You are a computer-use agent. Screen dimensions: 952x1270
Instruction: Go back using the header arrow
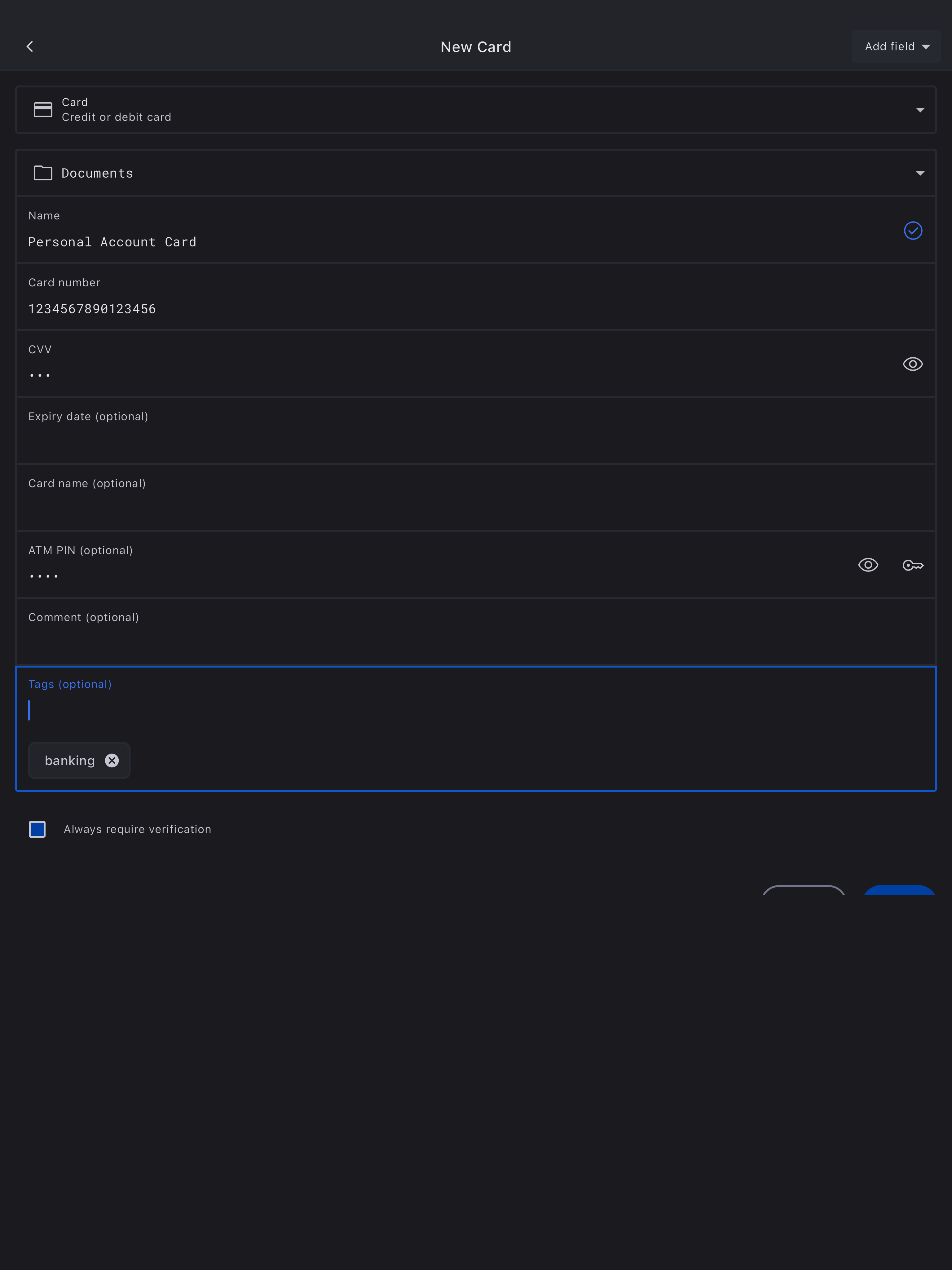point(30,46)
